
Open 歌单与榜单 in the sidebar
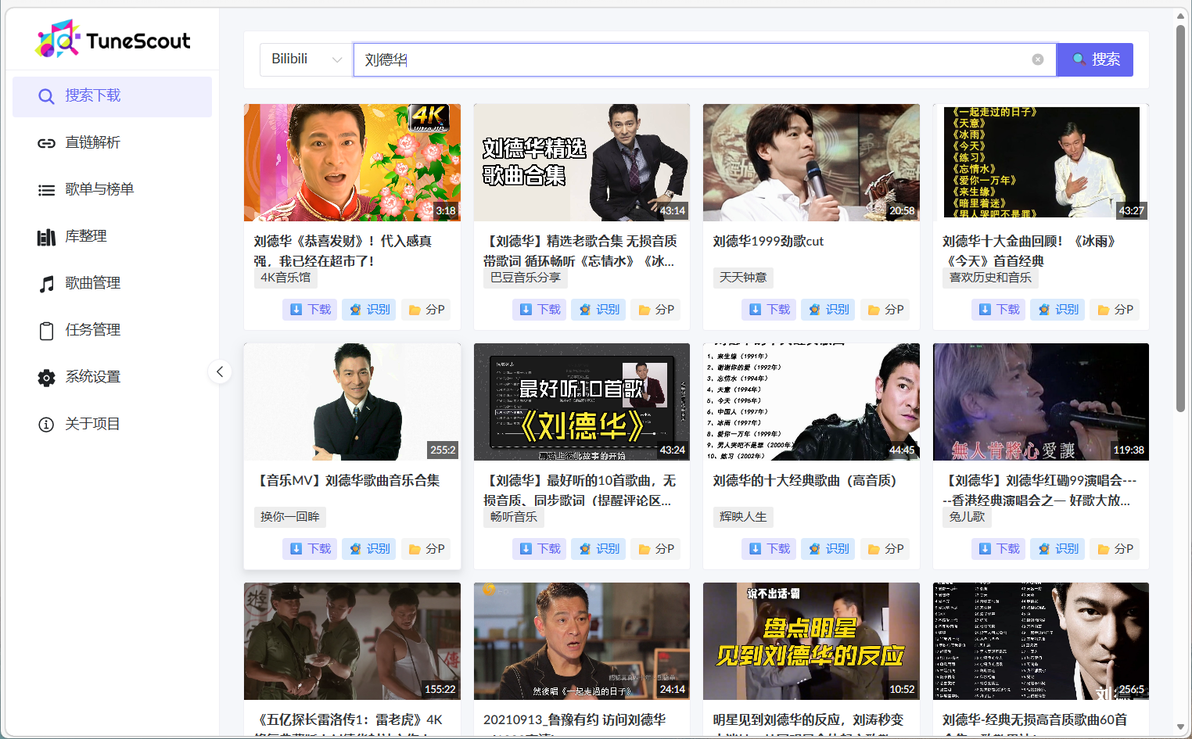pyautogui.click(x=112, y=189)
